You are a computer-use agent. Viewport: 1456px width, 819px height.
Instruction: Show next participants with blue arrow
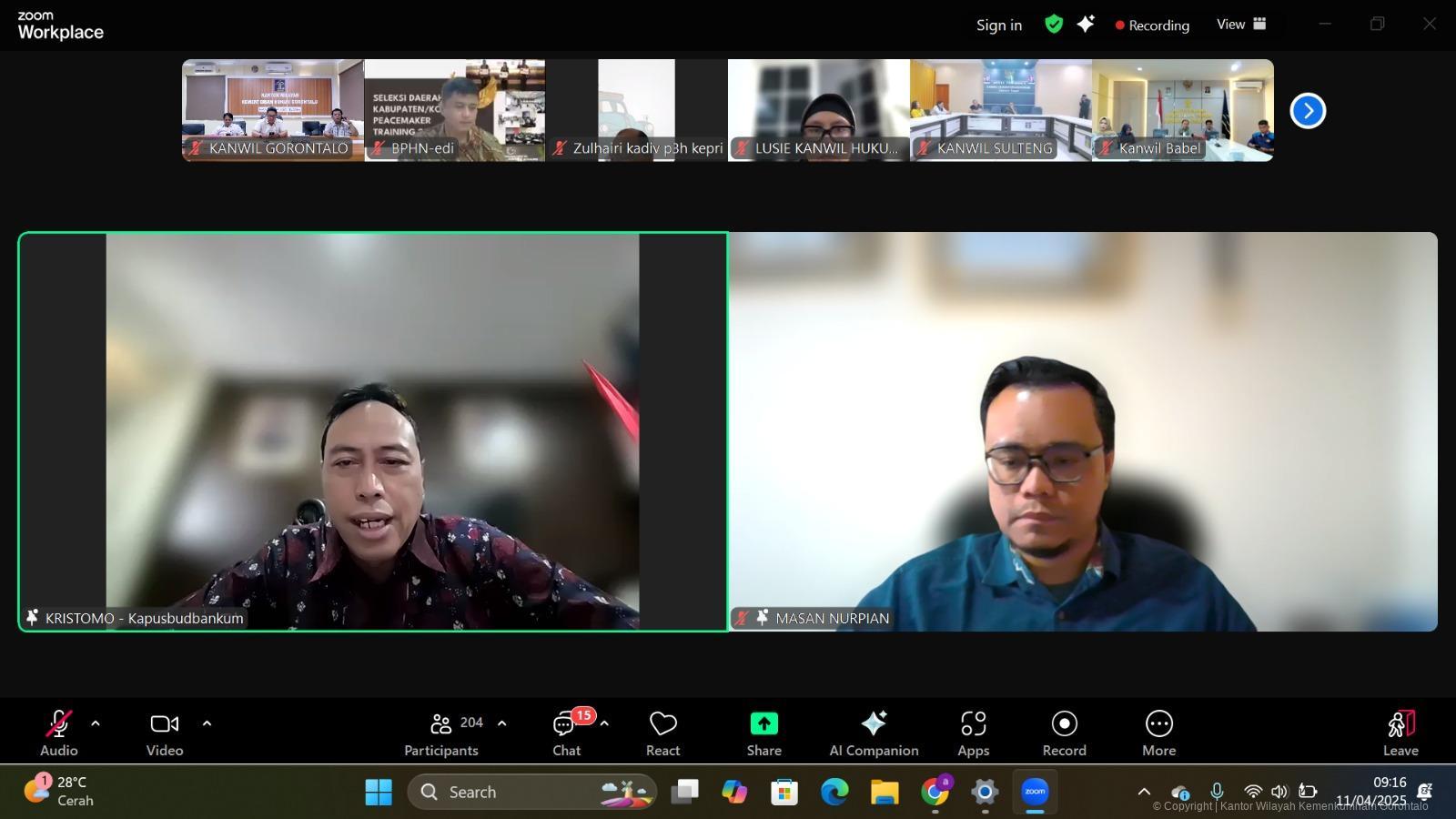pos(1308,111)
